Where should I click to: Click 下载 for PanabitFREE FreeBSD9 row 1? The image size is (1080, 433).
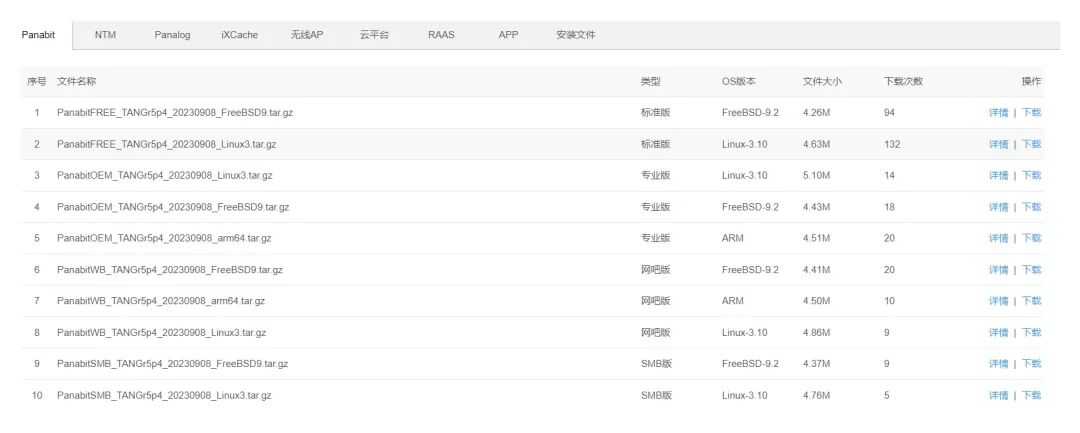pyautogui.click(x=1031, y=113)
